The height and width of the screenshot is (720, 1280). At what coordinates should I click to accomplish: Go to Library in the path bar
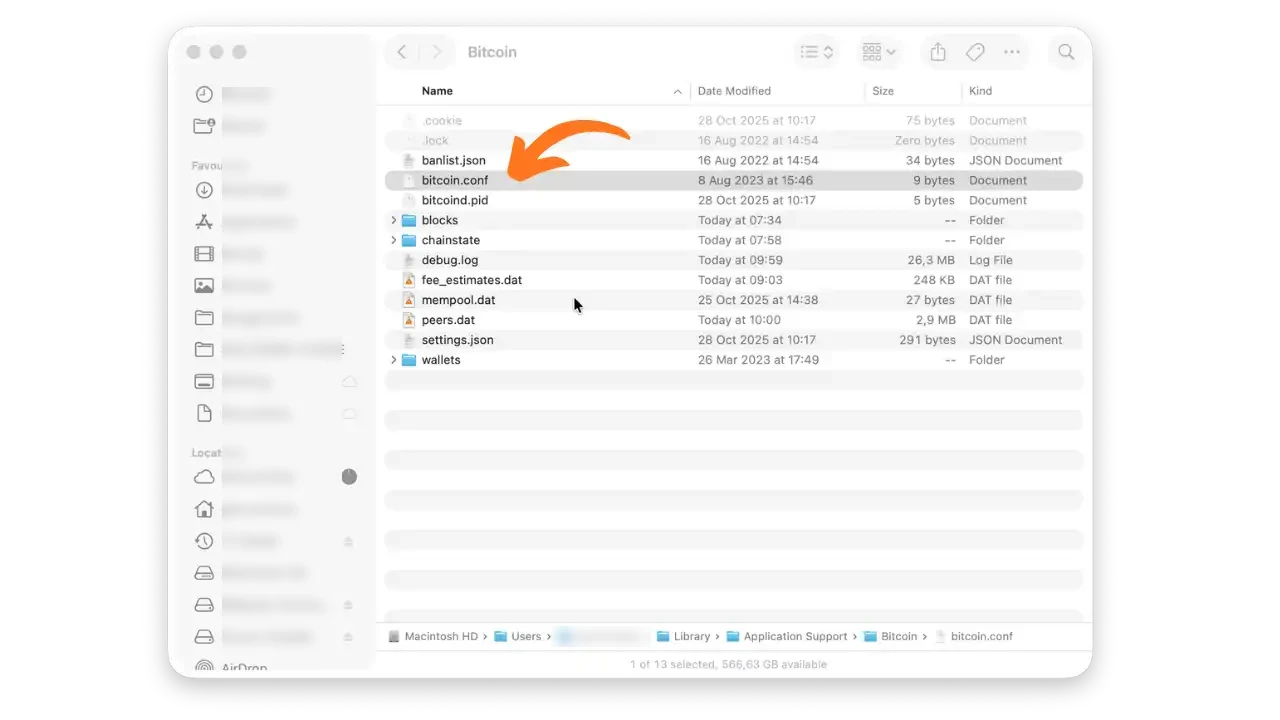[690, 636]
